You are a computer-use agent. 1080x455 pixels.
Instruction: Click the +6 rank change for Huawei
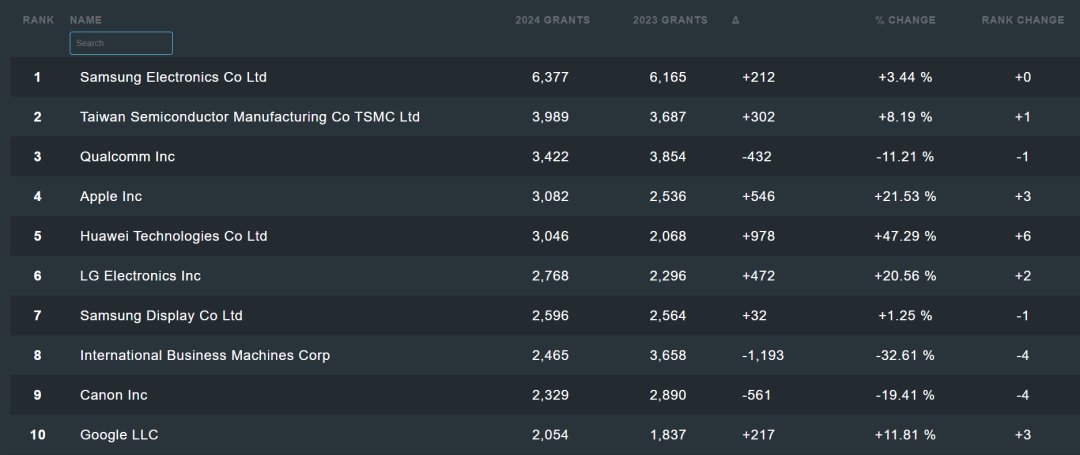(x=1023, y=236)
